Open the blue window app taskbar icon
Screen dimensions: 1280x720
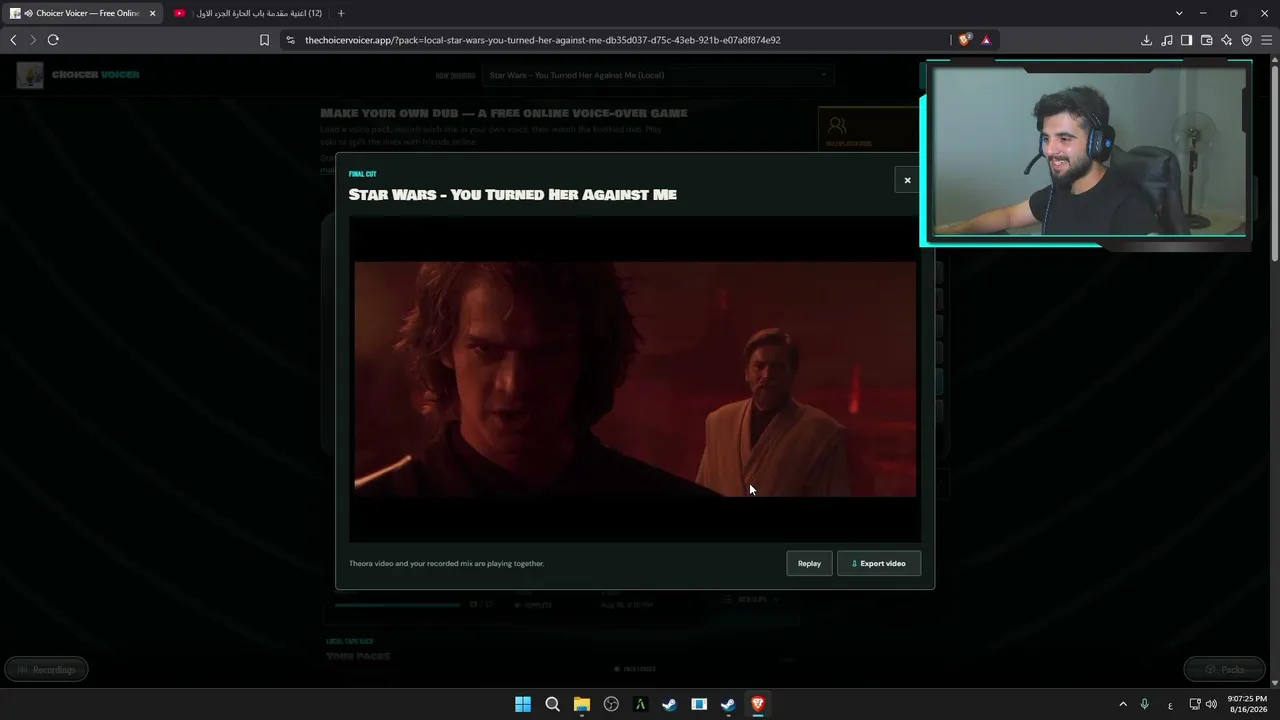(699, 704)
